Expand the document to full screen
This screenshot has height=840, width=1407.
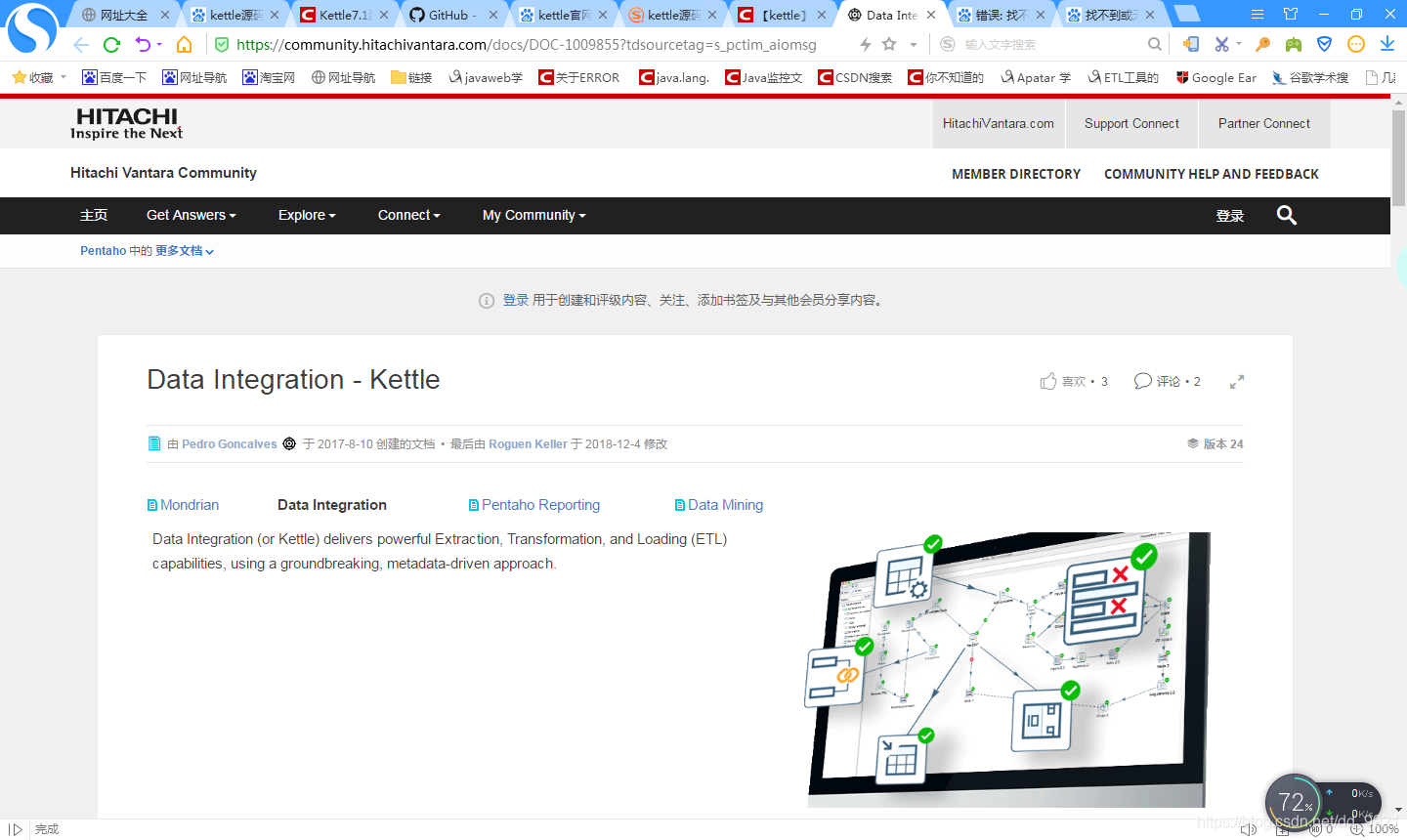(1237, 382)
